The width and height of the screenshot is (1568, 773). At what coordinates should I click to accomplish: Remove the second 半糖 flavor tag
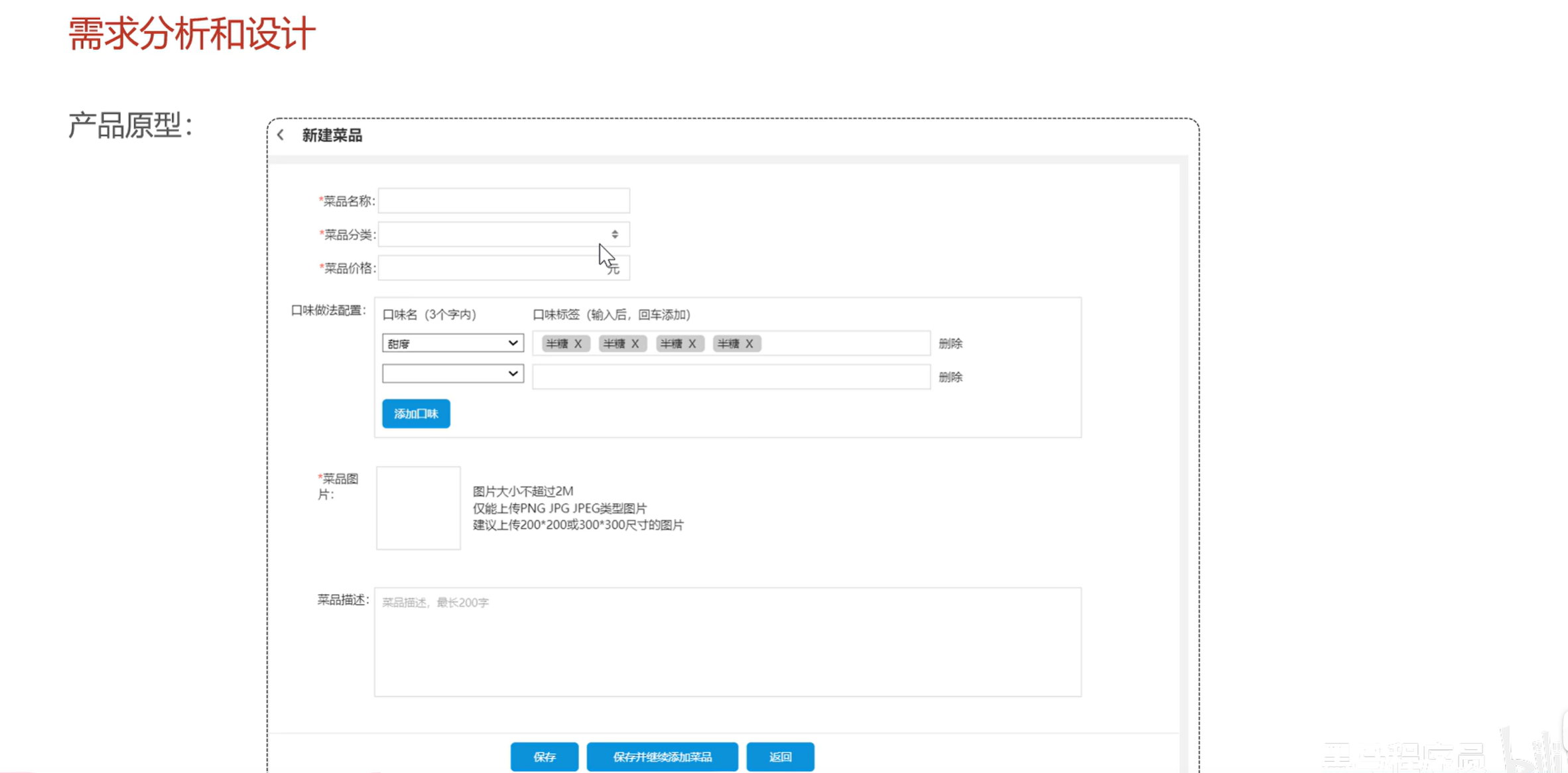point(635,343)
